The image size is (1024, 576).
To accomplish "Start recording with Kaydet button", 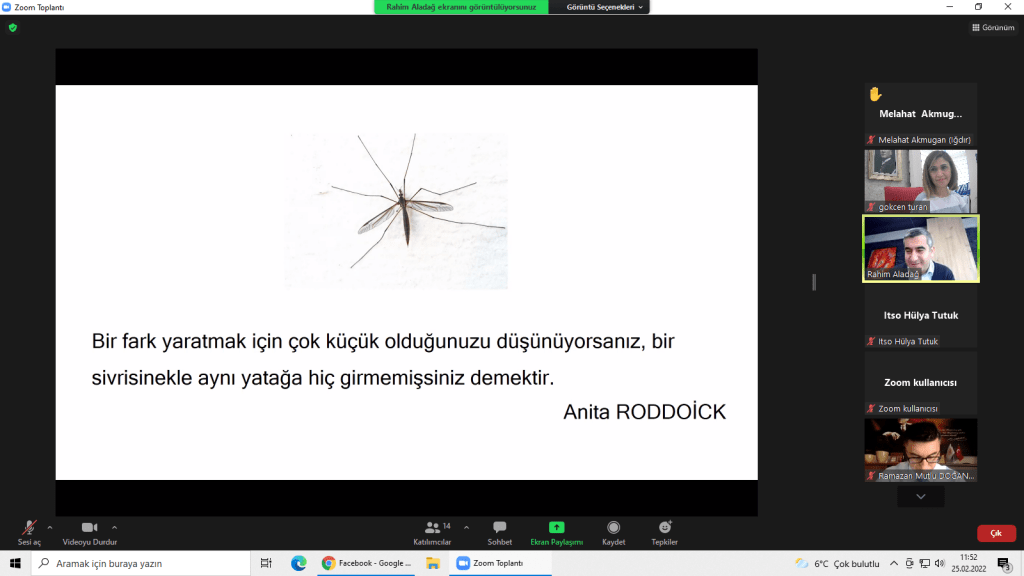I will (613, 530).
